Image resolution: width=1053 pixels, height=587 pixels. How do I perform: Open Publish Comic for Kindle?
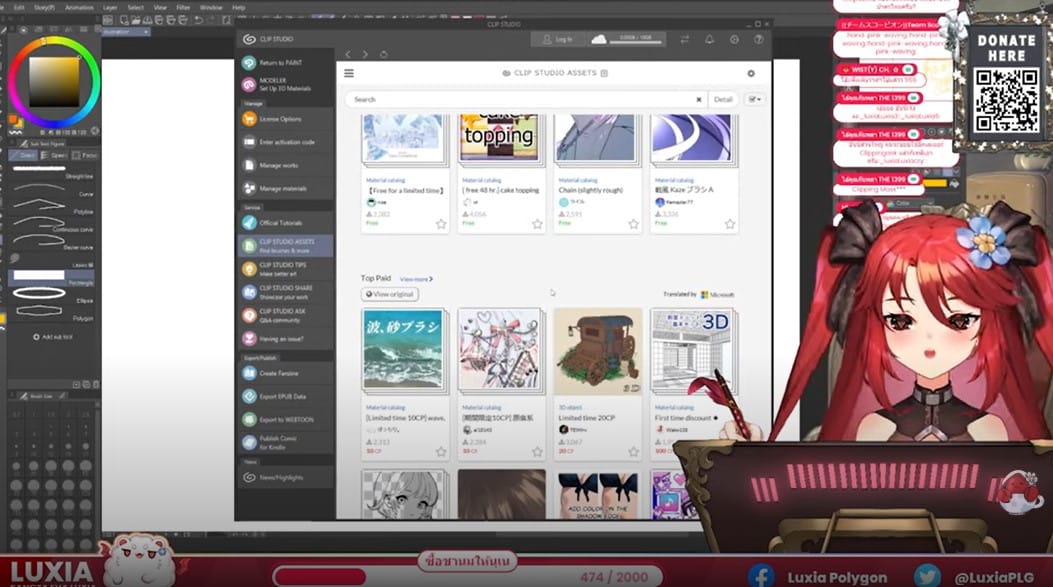point(285,443)
